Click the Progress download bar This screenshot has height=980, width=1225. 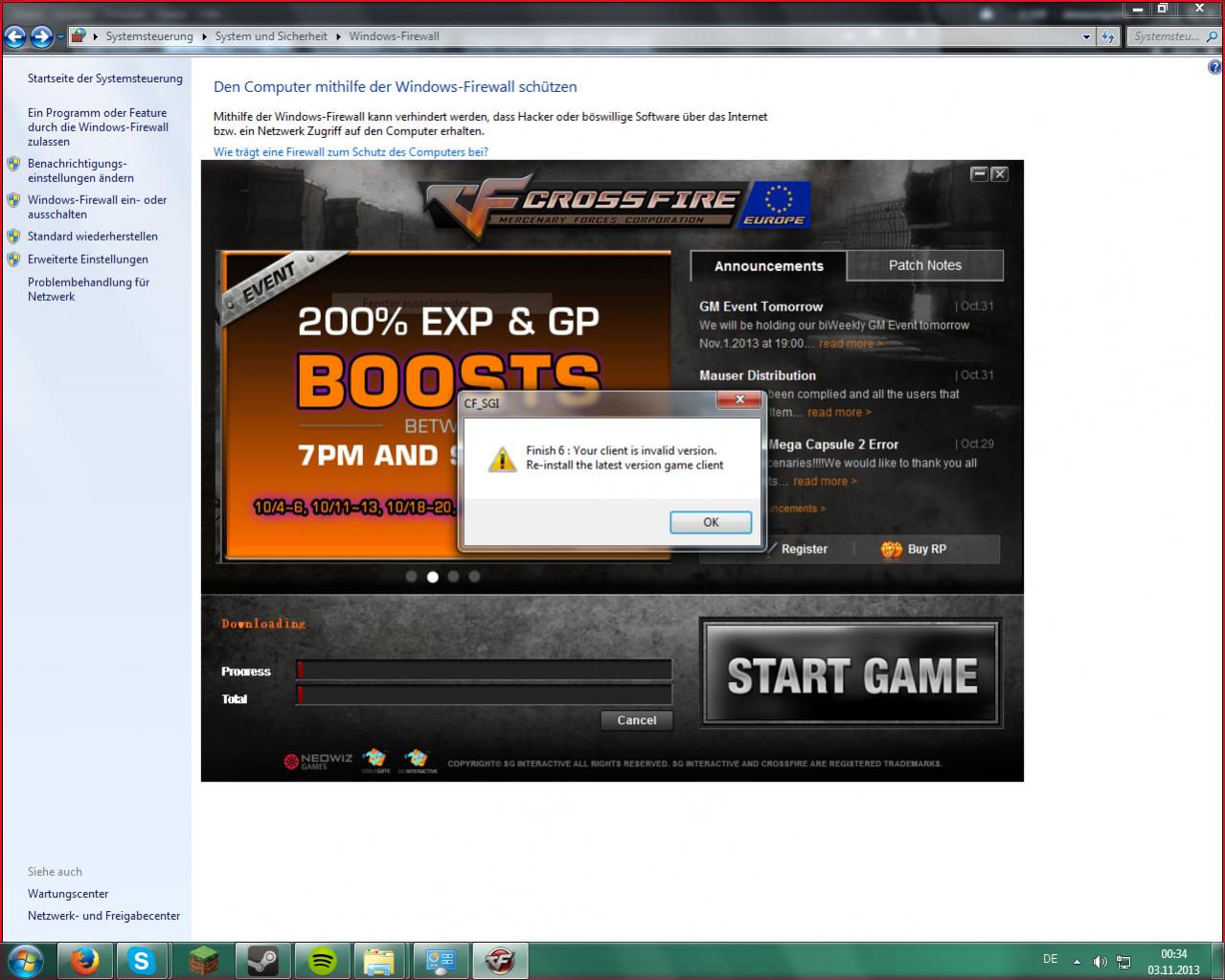pos(485,670)
